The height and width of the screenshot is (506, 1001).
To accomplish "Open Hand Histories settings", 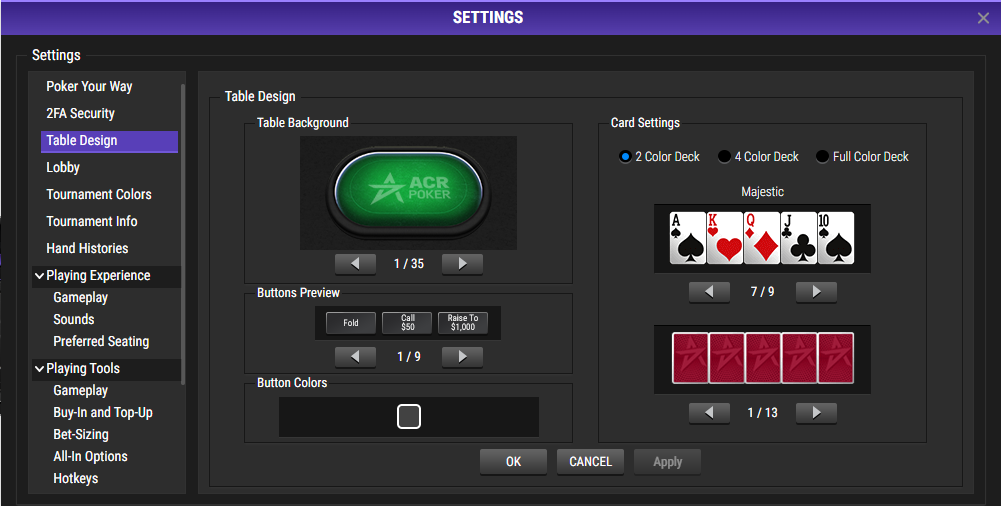I will (x=87, y=248).
